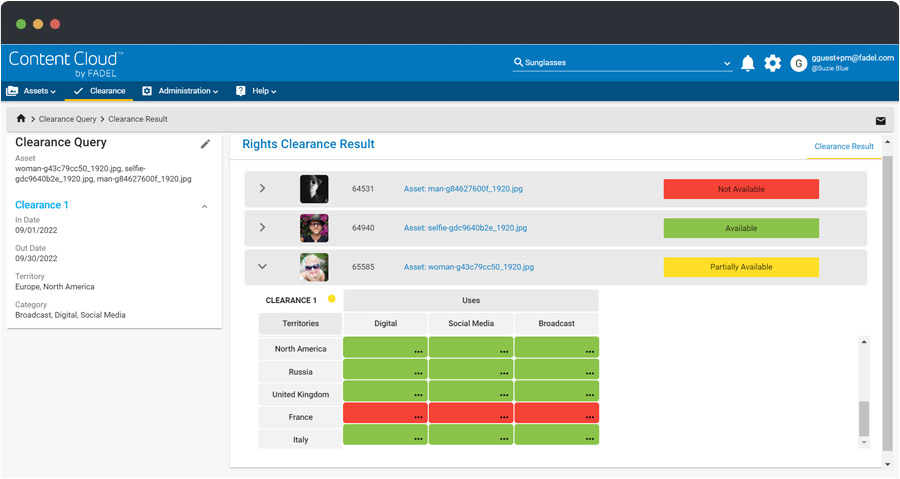Select the Clearance Result tab
The width and height of the screenshot is (900, 479).
click(844, 146)
